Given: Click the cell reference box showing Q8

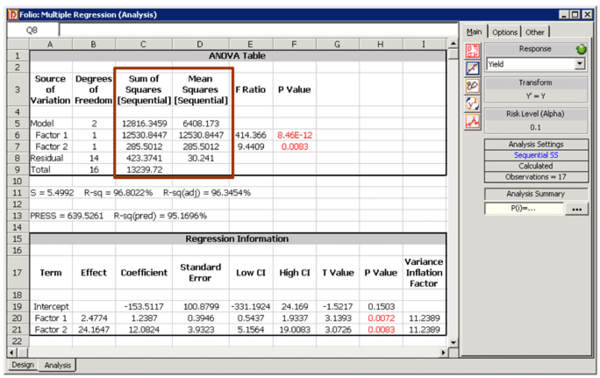Looking at the screenshot, I should (33, 30).
